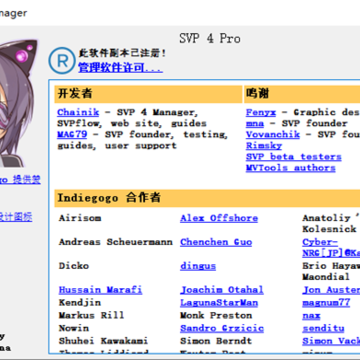The height and width of the screenshot is (360, 360).
Task: Click the name Andreas Scheuermann
Action: click(116, 242)
